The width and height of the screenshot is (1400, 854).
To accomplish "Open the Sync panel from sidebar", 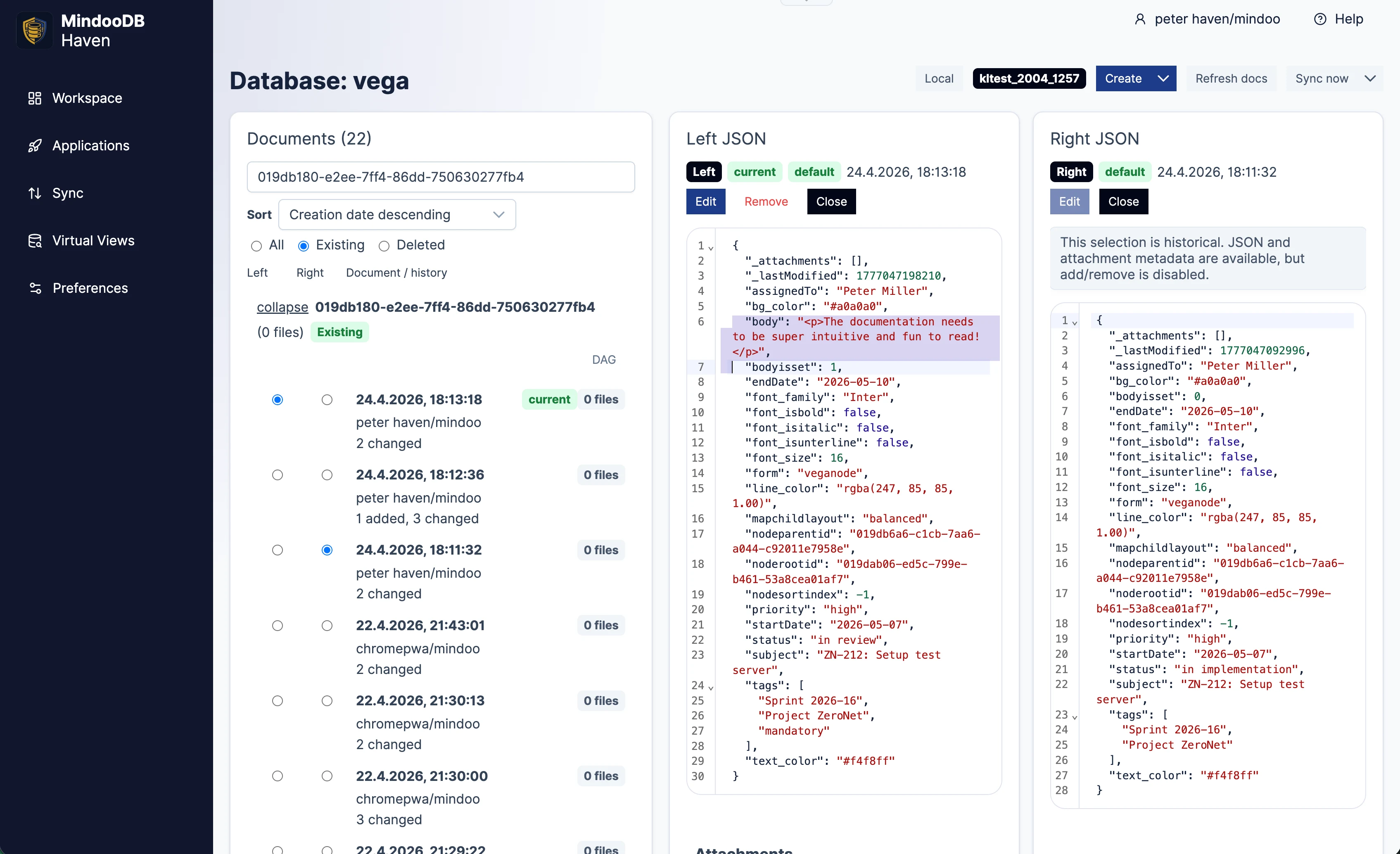I will pyautogui.click(x=68, y=193).
